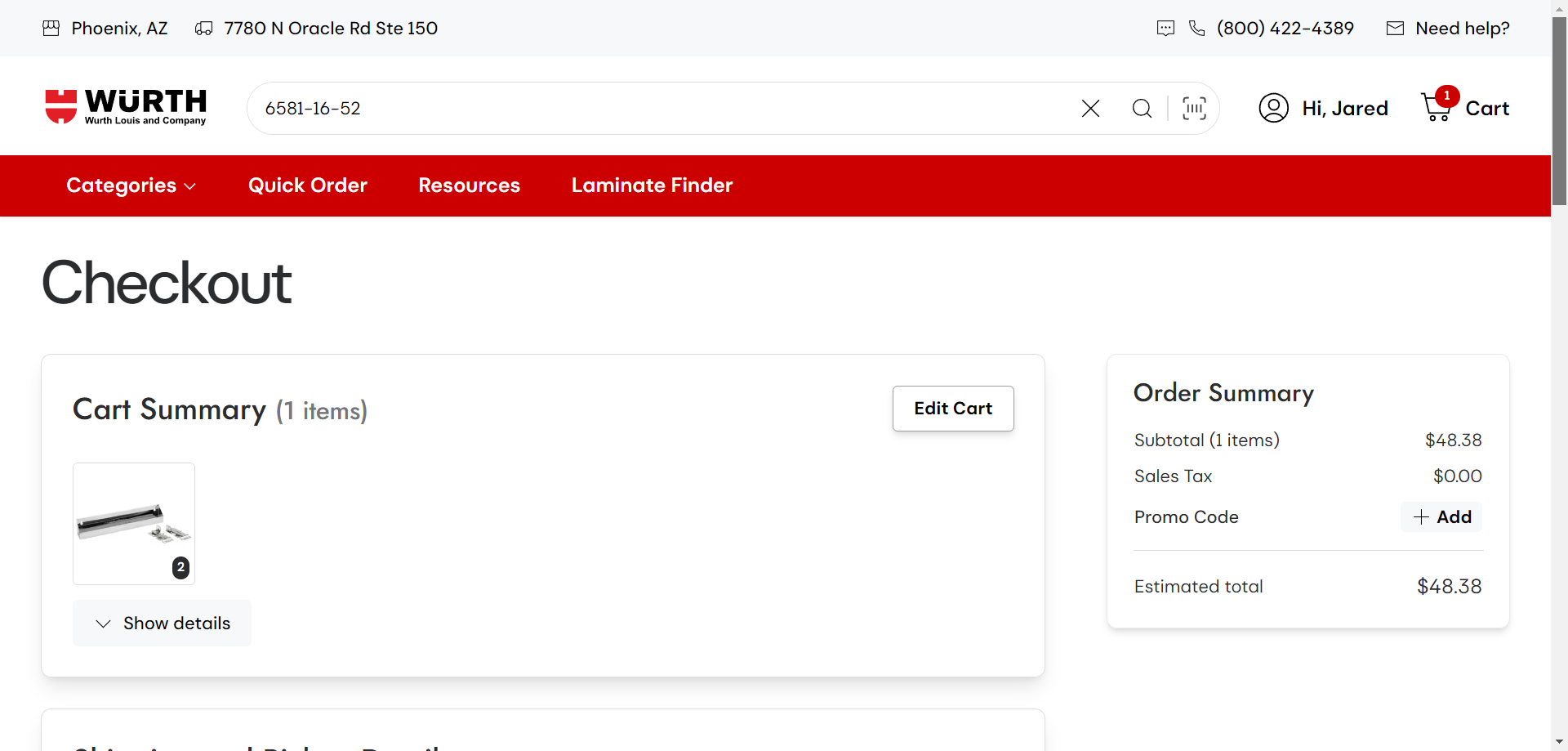
Task: Click the Subtotal (1 items) label
Action: pyautogui.click(x=1207, y=440)
